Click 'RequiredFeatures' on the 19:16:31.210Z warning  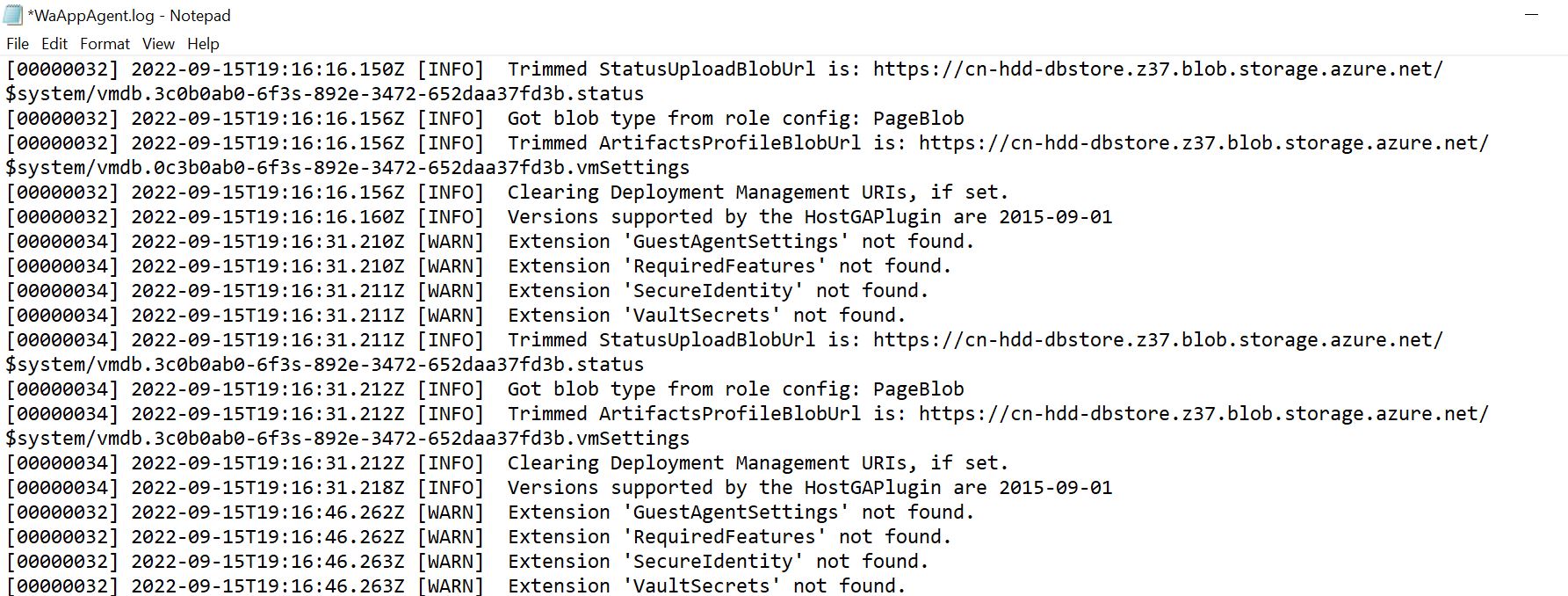click(x=725, y=265)
